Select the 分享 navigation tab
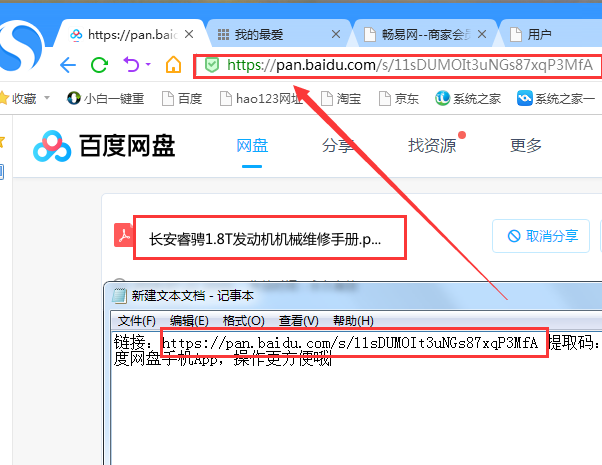Viewport: 602px width, 465px height. coord(337,146)
